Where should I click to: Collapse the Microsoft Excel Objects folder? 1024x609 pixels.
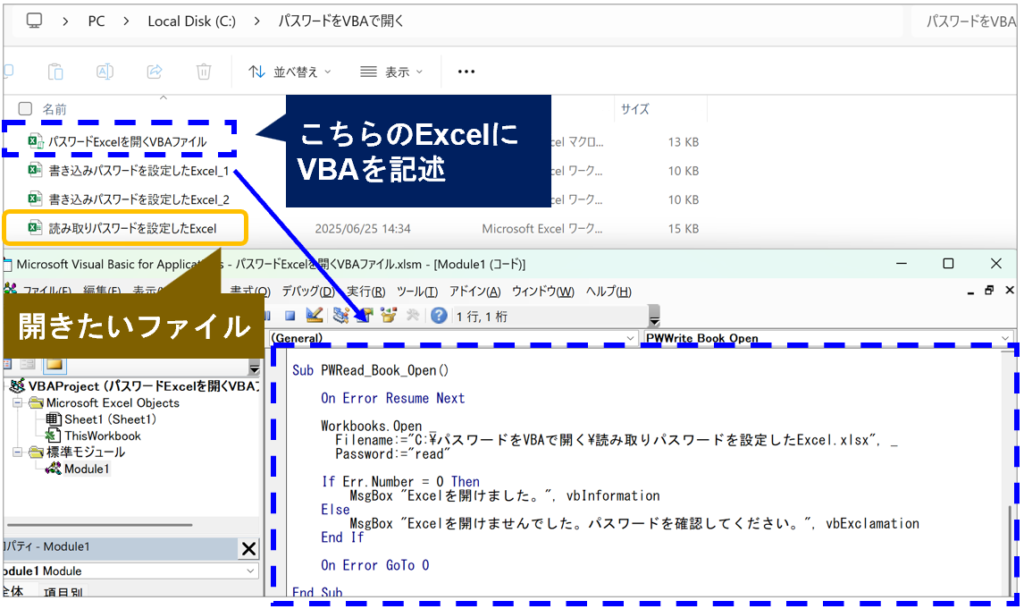(18, 403)
